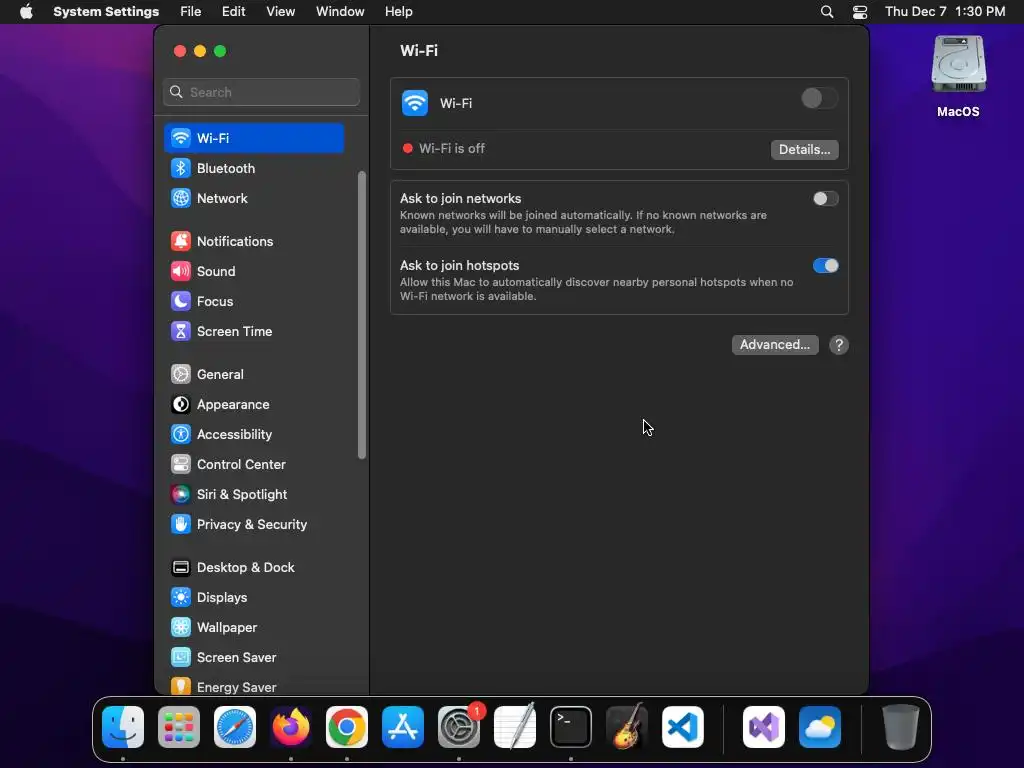Select Wi-Fi in the sidebar
The height and width of the screenshot is (768, 1024).
pyautogui.click(x=254, y=138)
